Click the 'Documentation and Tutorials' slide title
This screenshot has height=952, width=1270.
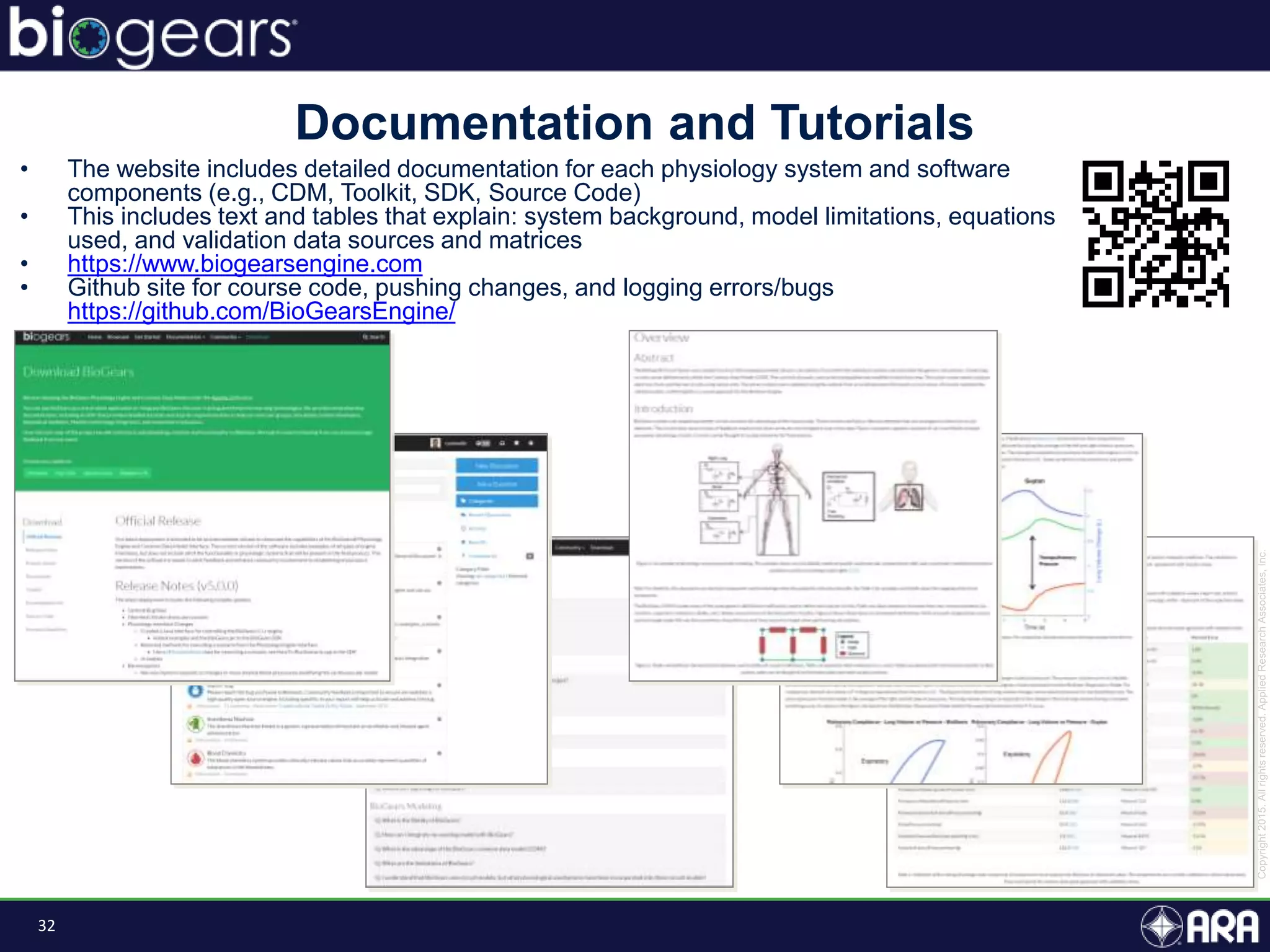634,123
